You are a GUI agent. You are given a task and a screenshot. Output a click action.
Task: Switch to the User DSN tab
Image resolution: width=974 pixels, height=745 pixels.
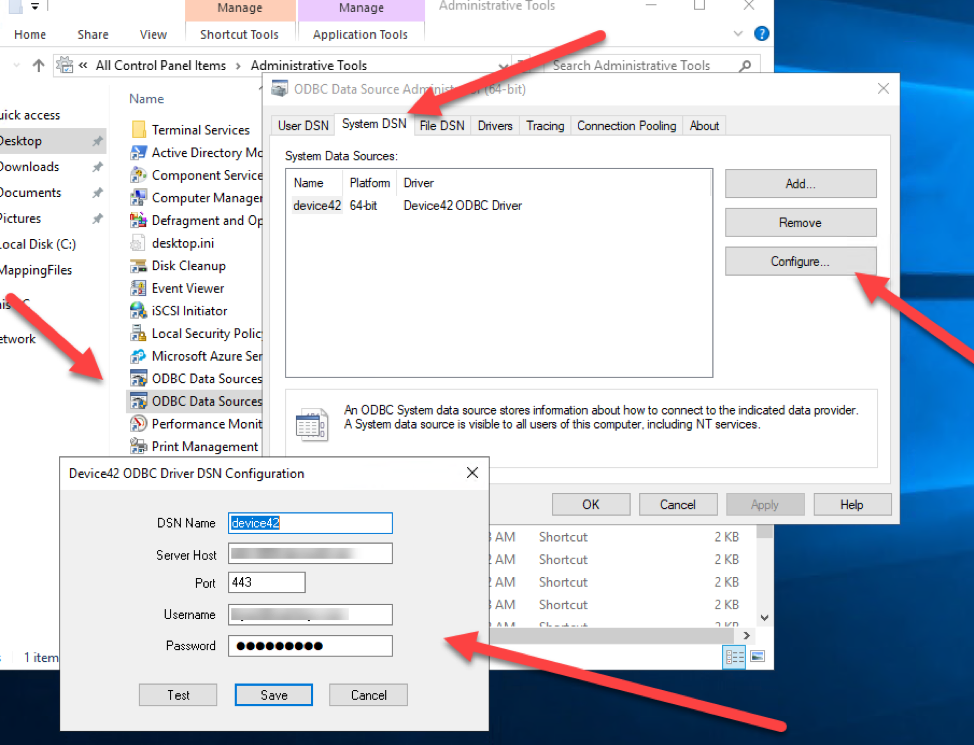(303, 126)
